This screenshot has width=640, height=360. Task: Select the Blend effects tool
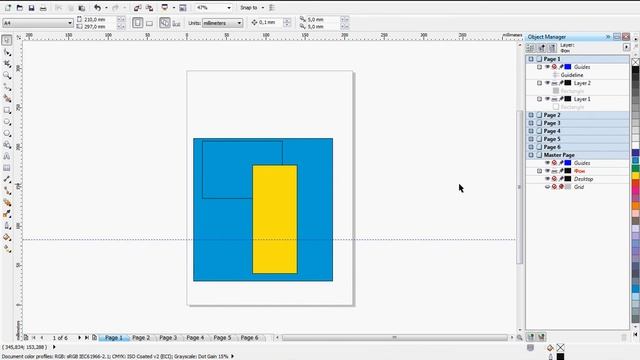(x=7, y=202)
